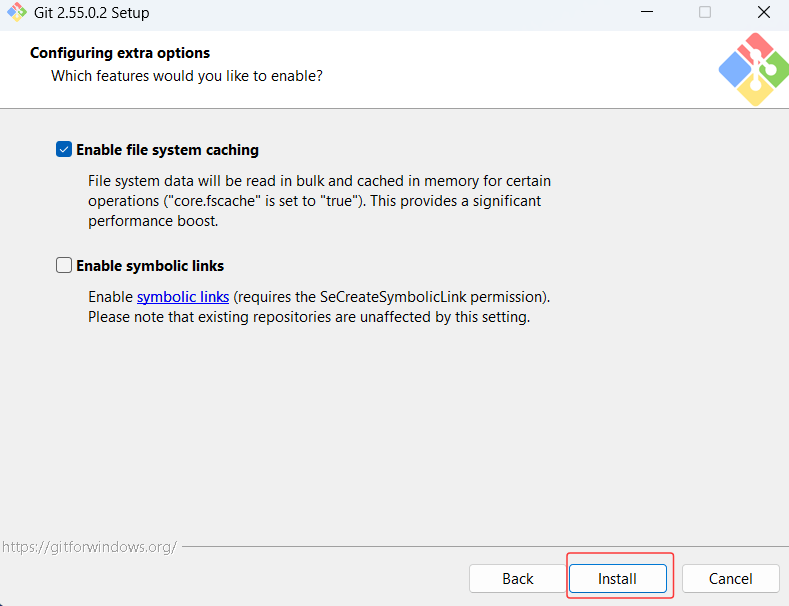Screen dimensions: 789x606
Task: Open the symbolic links hyperlink
Action: click(183, 297)
